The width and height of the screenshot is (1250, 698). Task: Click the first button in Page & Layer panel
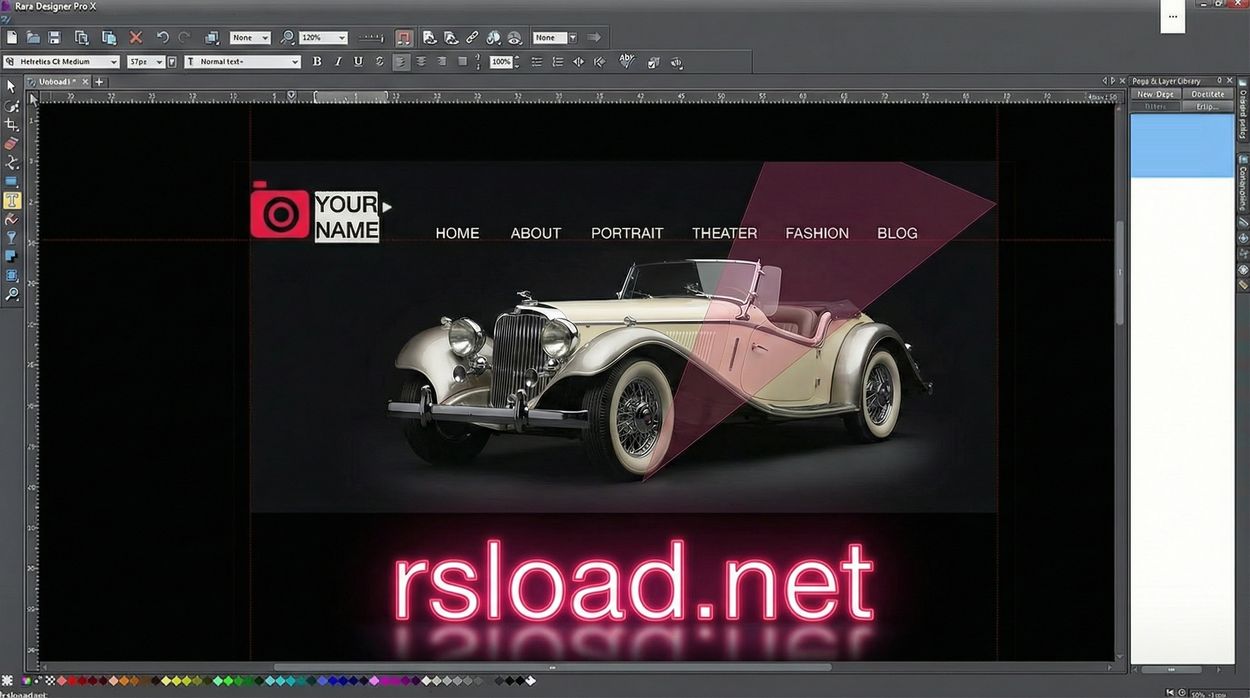point(1156,94)
